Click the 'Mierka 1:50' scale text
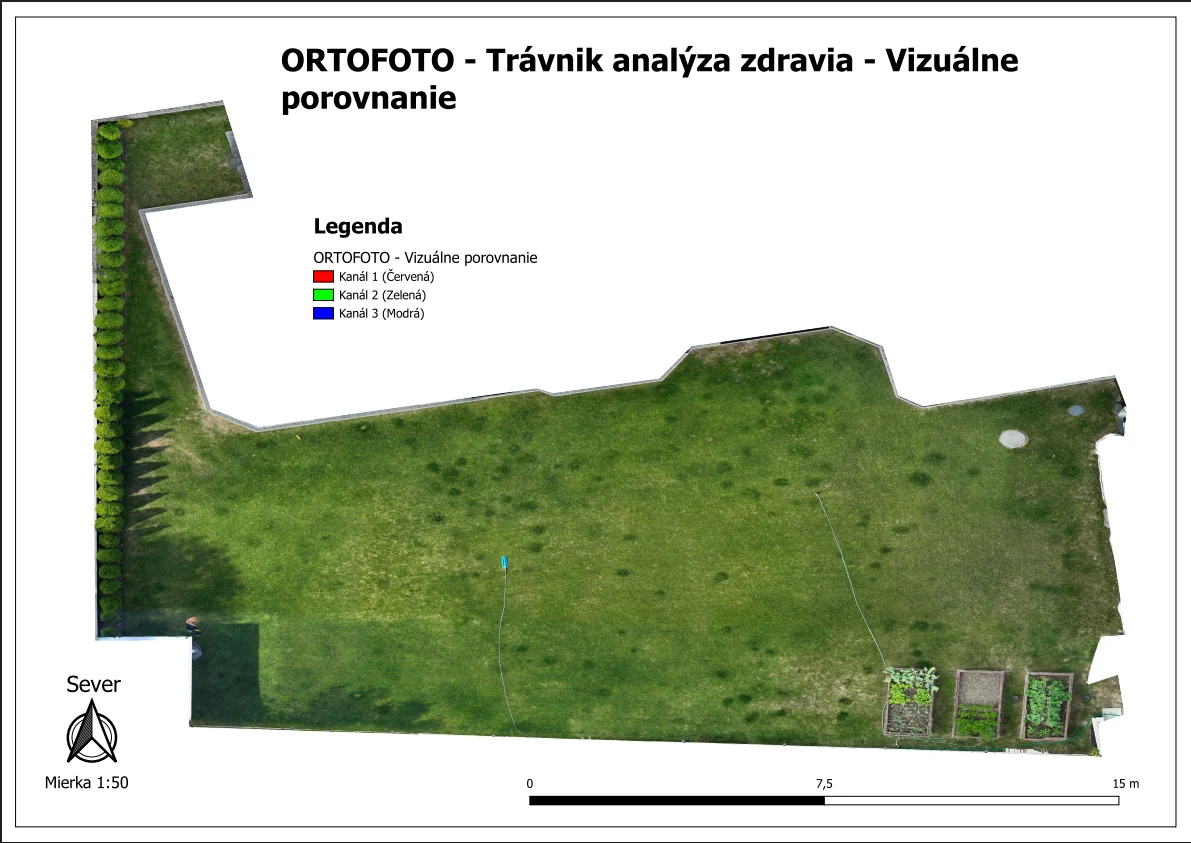Image resolution: width=1191 pixels, height=843 pixels. [x=87, y=782]
